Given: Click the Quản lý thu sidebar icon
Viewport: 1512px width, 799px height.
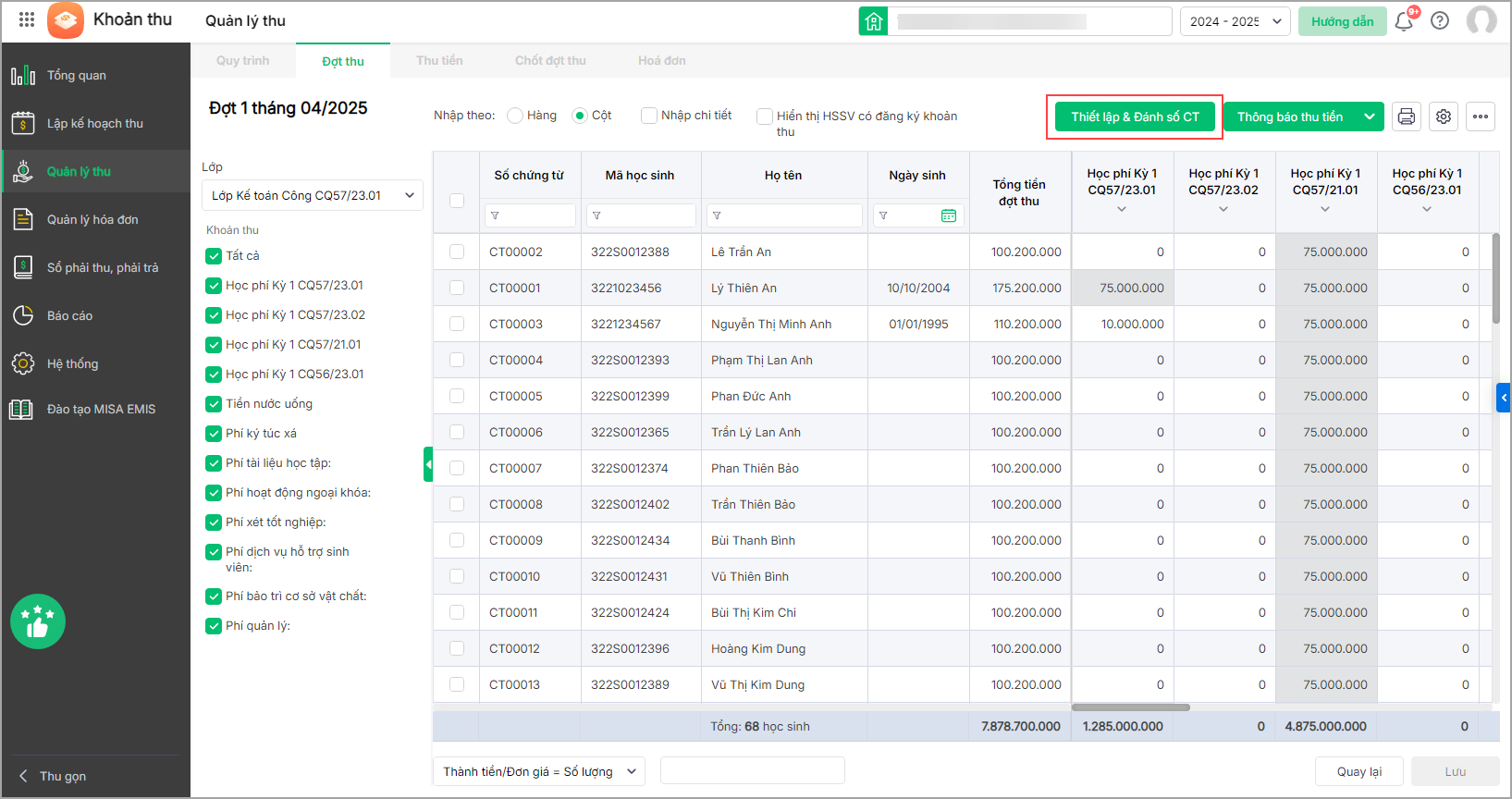Looking at the screenshot, I should pyautogui.click(x=23, y=171).
